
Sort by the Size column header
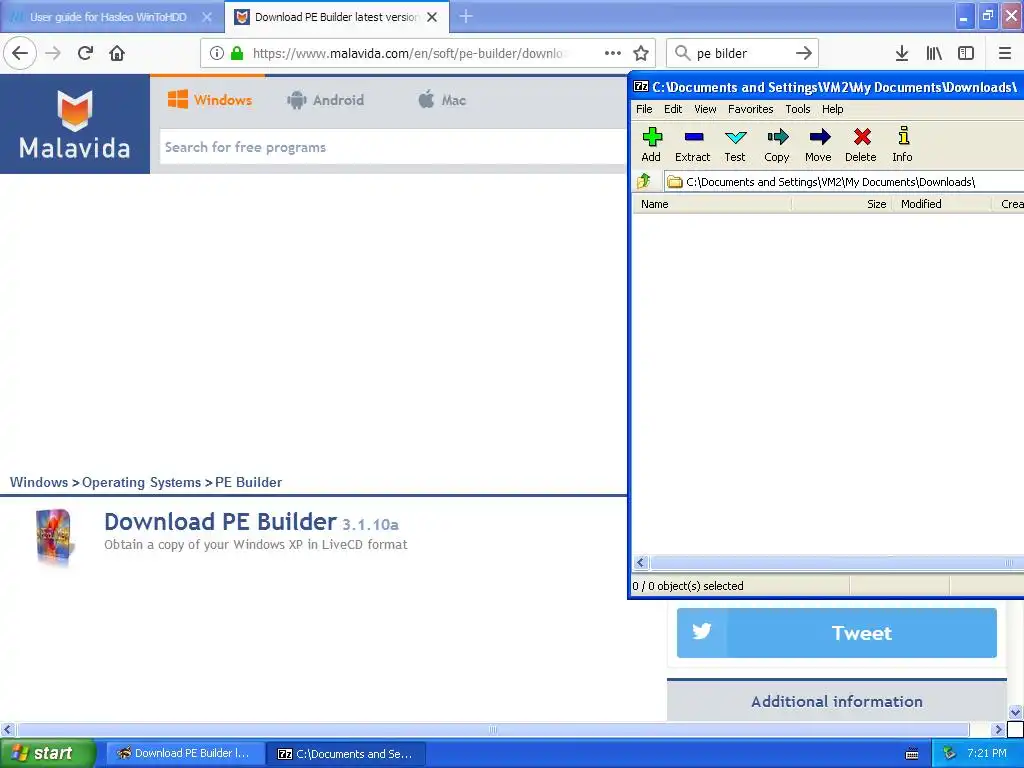click(842, 204)
